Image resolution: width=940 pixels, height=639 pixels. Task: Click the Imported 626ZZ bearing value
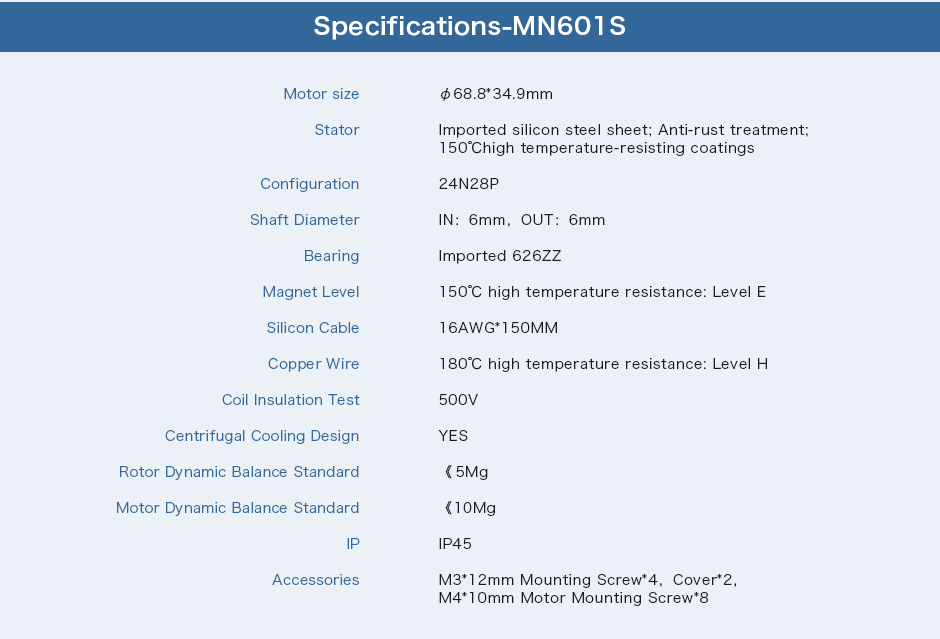point(500,256)
